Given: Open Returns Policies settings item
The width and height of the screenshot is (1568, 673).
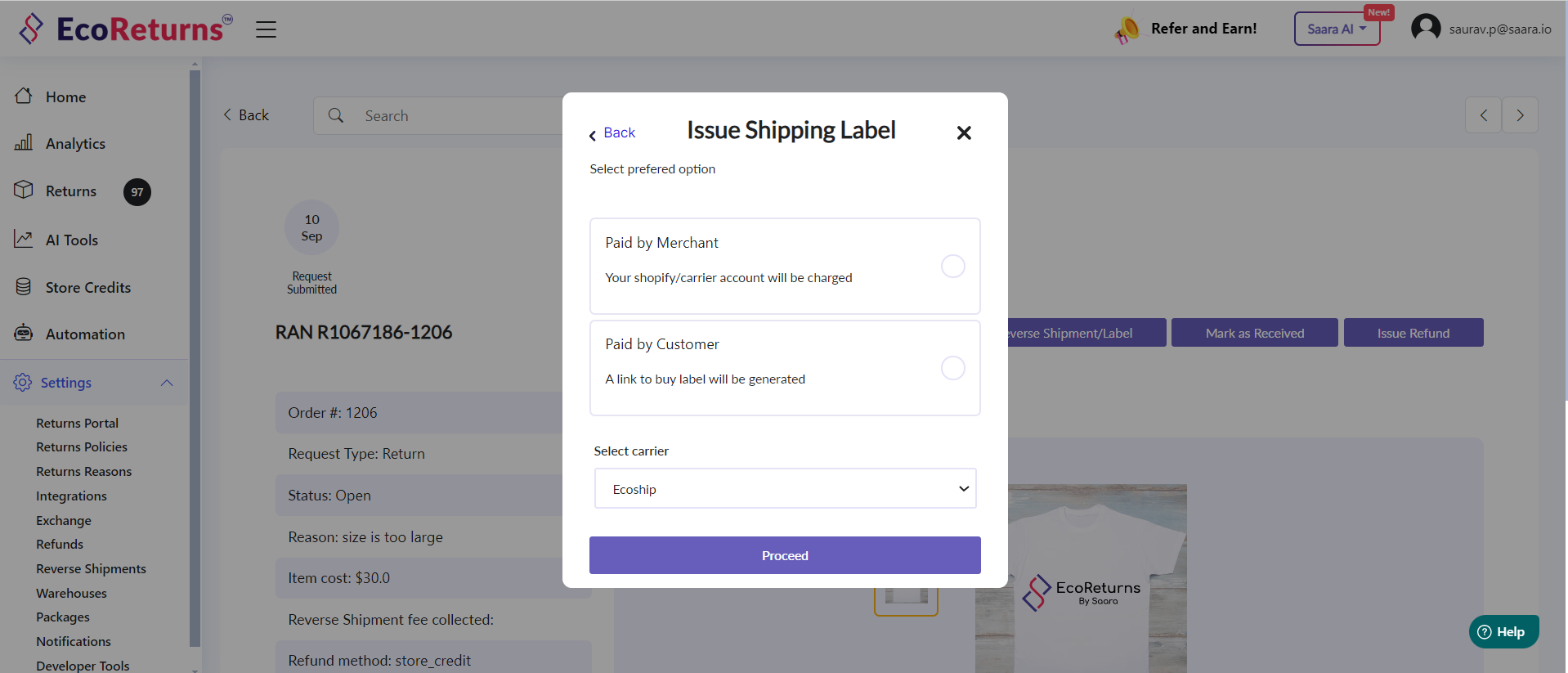Looking at the screenshot, I should [x=82, y=446].
